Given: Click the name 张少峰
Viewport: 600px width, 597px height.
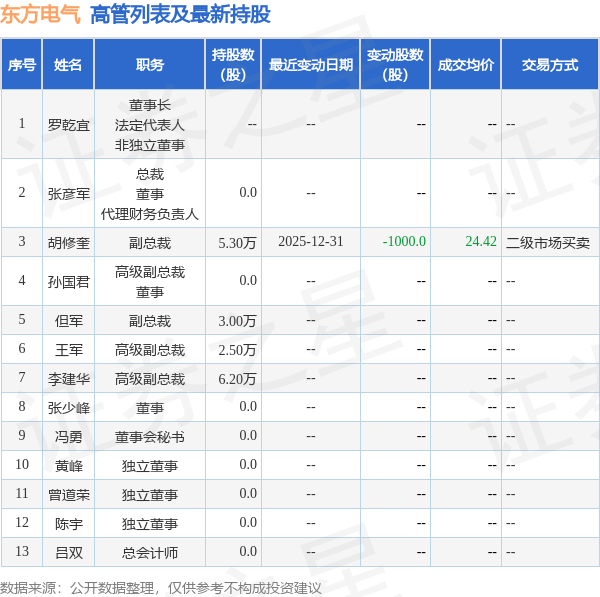Looking at the screenshot, I should click(68, 408).
